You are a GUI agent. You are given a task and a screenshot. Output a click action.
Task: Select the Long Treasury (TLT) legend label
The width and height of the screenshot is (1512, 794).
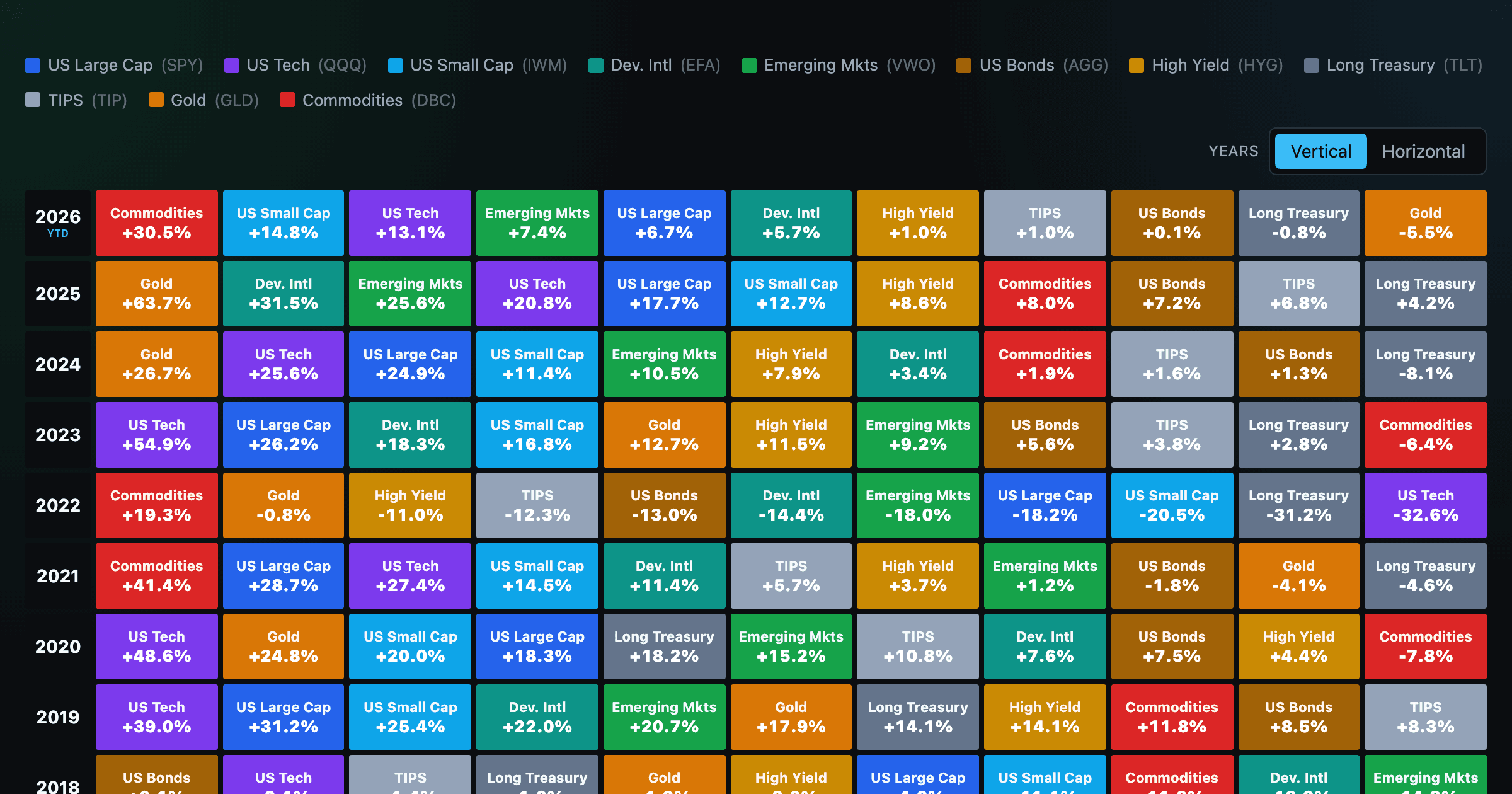point(1405,66)
